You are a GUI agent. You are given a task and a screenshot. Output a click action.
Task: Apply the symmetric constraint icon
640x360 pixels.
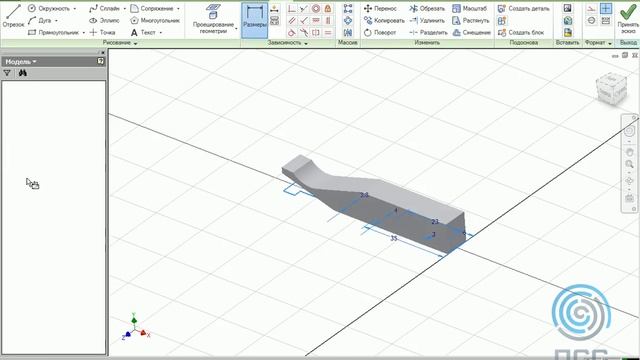pyautogui.click(x=316, y=32)
